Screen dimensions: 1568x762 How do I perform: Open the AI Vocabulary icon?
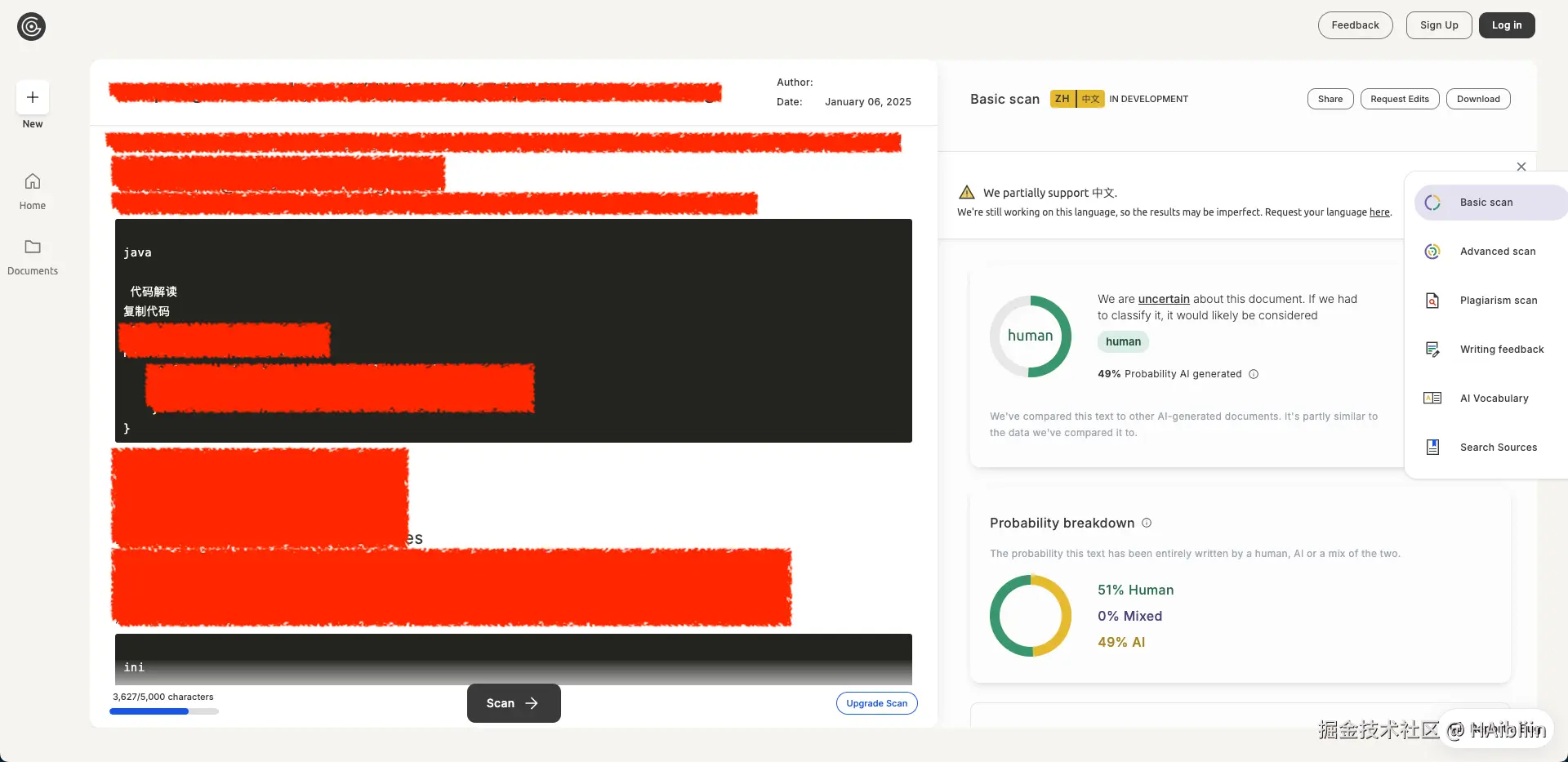tap(1432, 399)
